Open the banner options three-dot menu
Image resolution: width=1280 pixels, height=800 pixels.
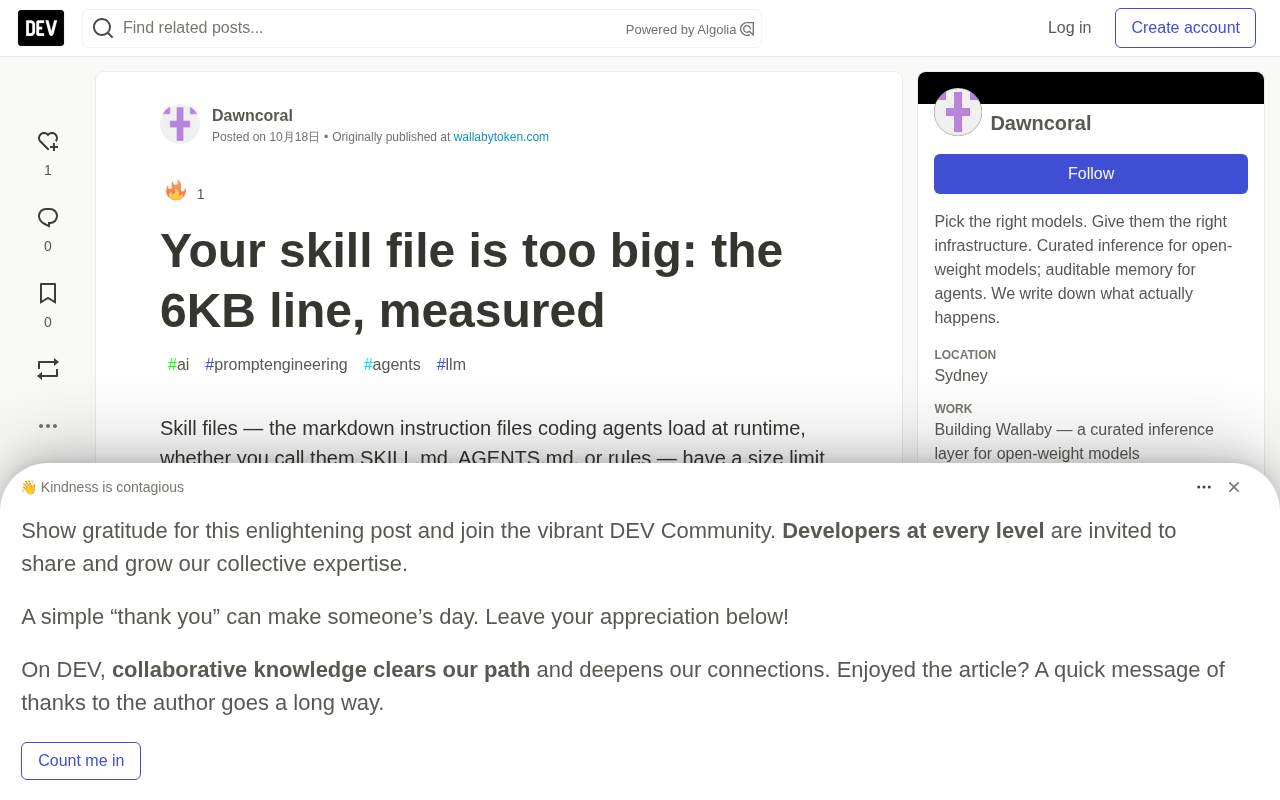[1204, 487]
